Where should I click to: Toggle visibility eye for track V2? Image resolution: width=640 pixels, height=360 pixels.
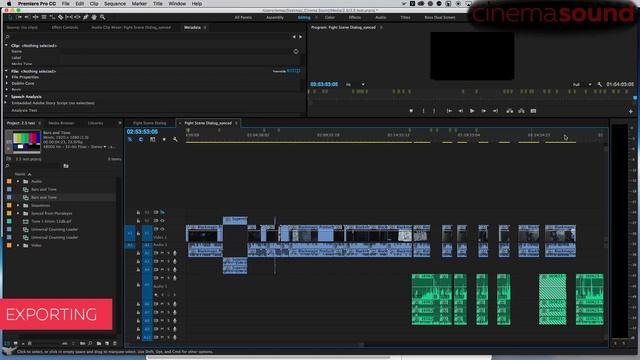point(162,221)
